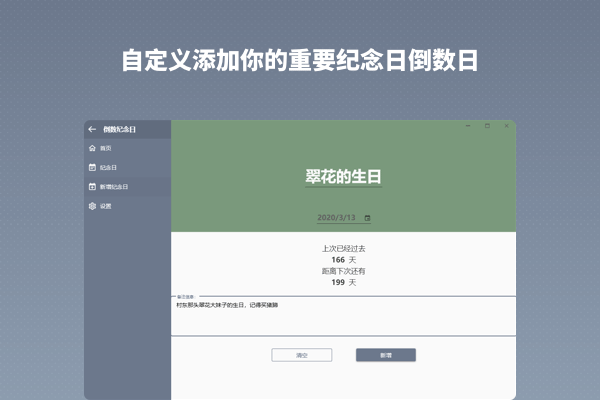Click the 翠花的生日 title field
This screenshot has width=600, height=400.
tap(344, 176)
